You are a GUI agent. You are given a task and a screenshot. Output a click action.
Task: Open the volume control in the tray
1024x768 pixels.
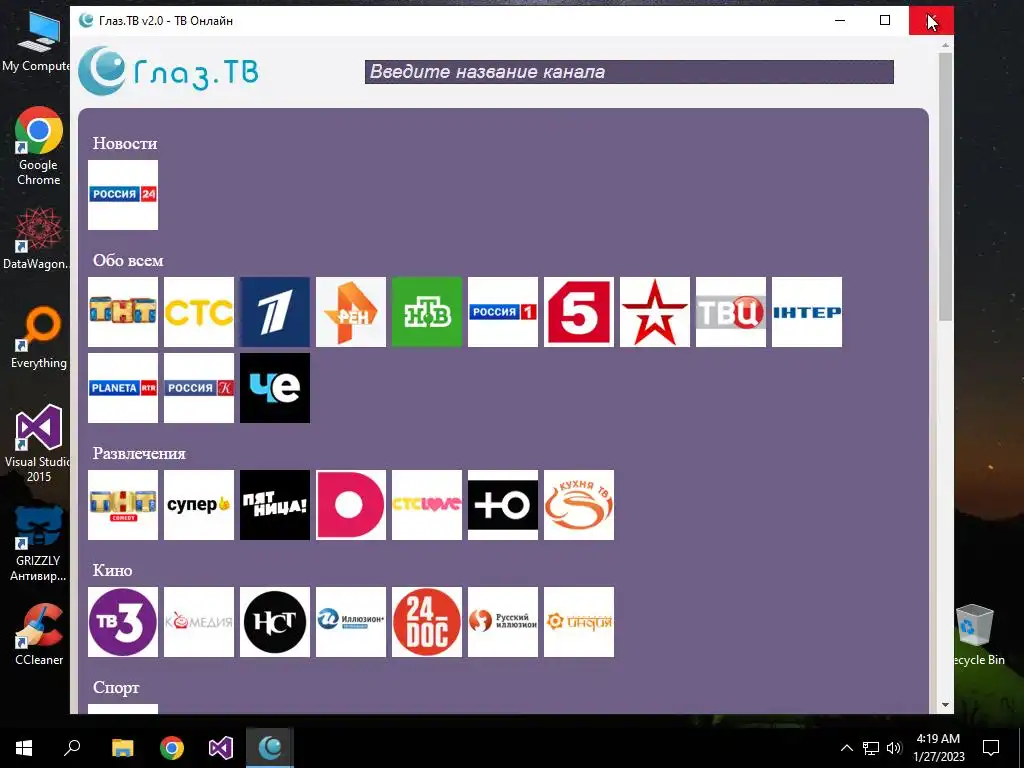click(894, 748)
